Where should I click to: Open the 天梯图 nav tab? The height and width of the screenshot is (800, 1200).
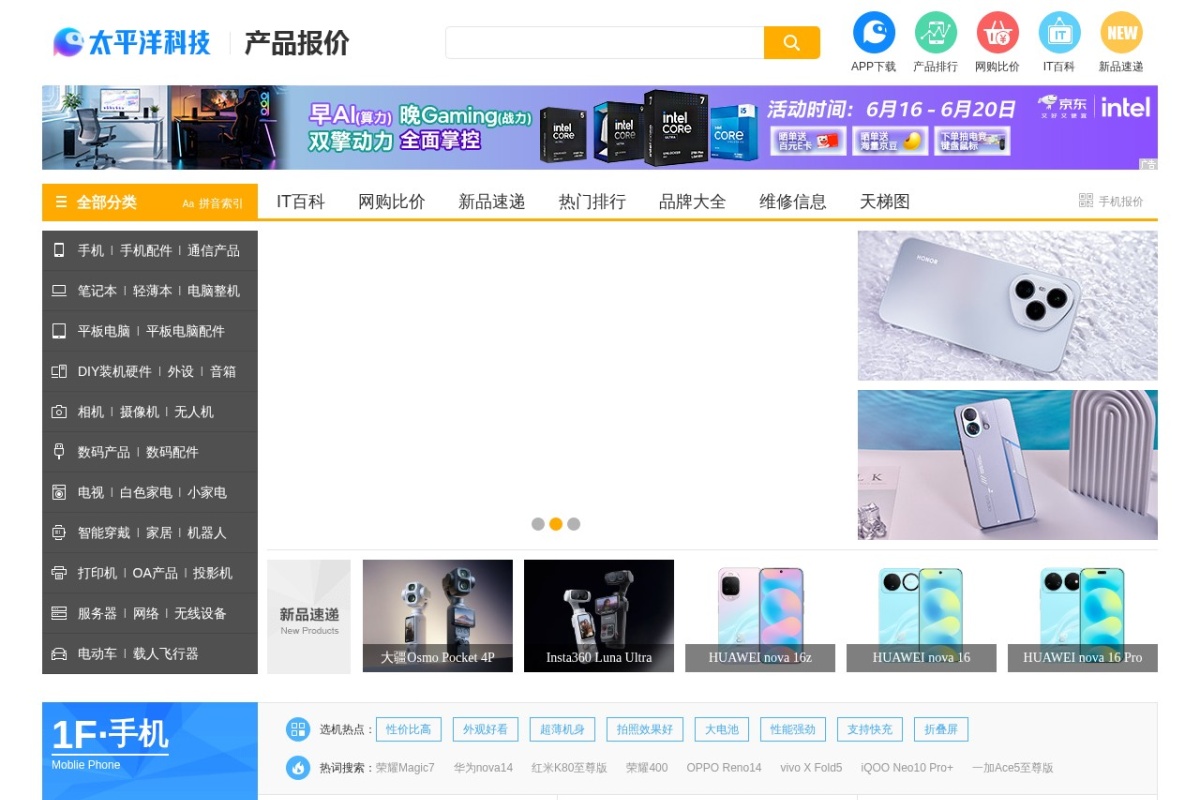(x=885, y=202)
